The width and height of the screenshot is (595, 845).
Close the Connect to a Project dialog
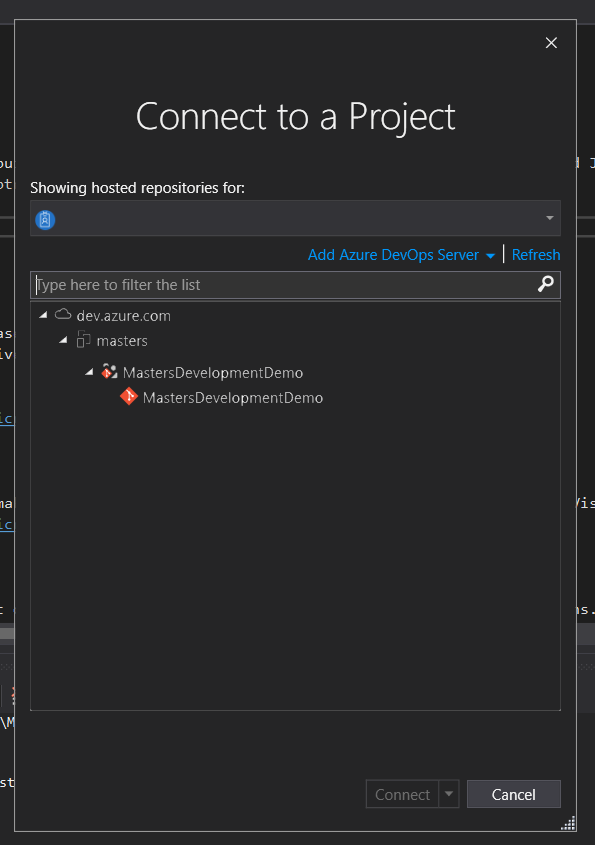coord(551,43)
